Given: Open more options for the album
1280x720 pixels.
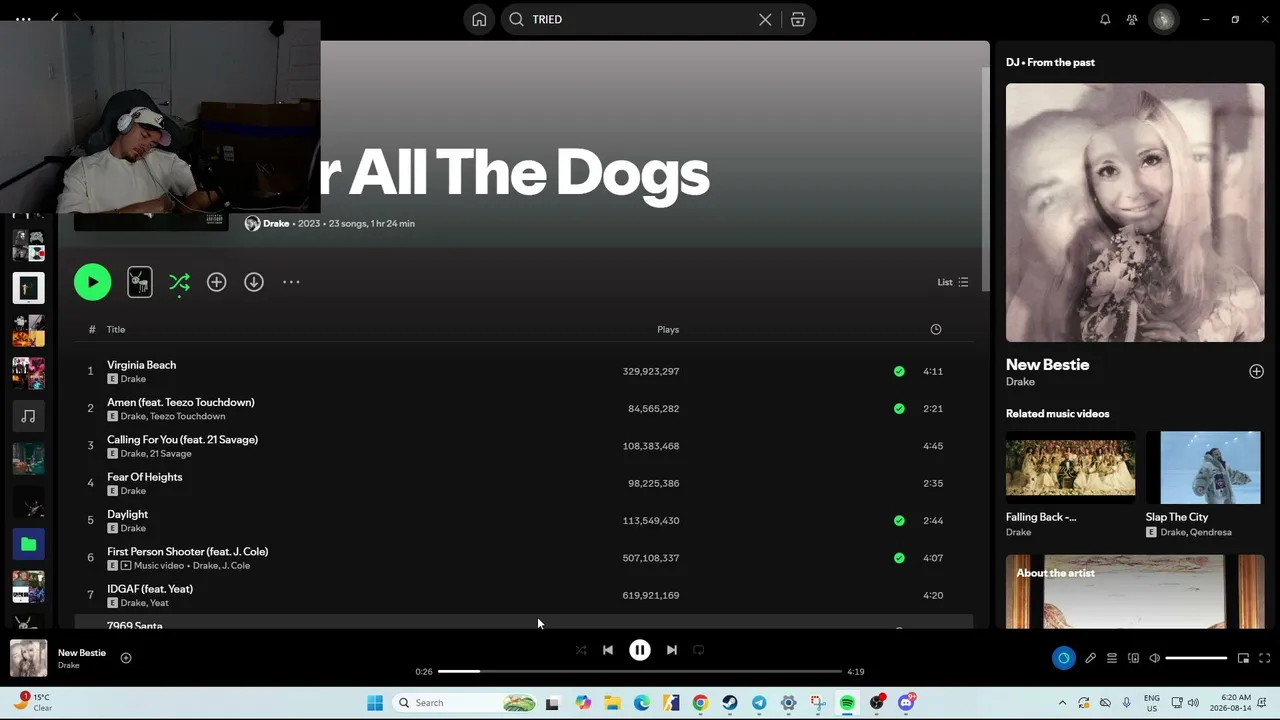Looking at the screenshot, I should tap(291, 282).
